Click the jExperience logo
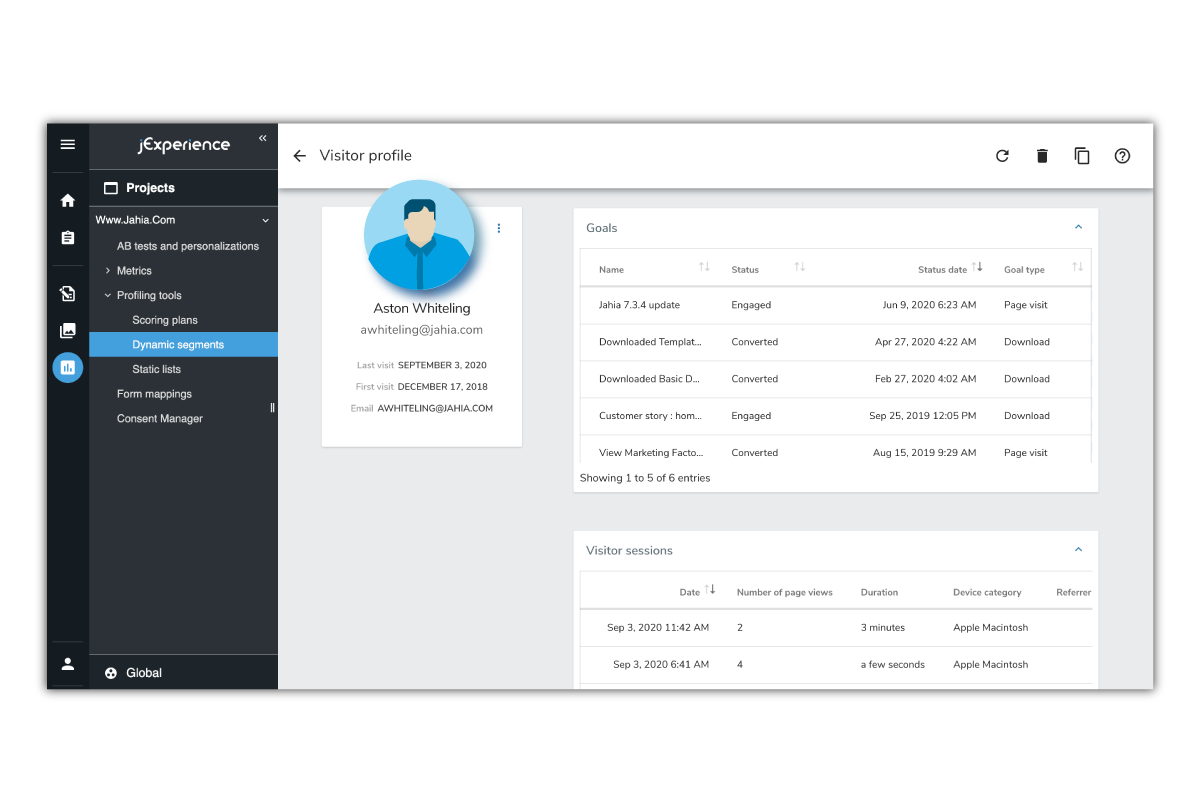This screenshot has height=800, width=1200. [x=184, y=146]
